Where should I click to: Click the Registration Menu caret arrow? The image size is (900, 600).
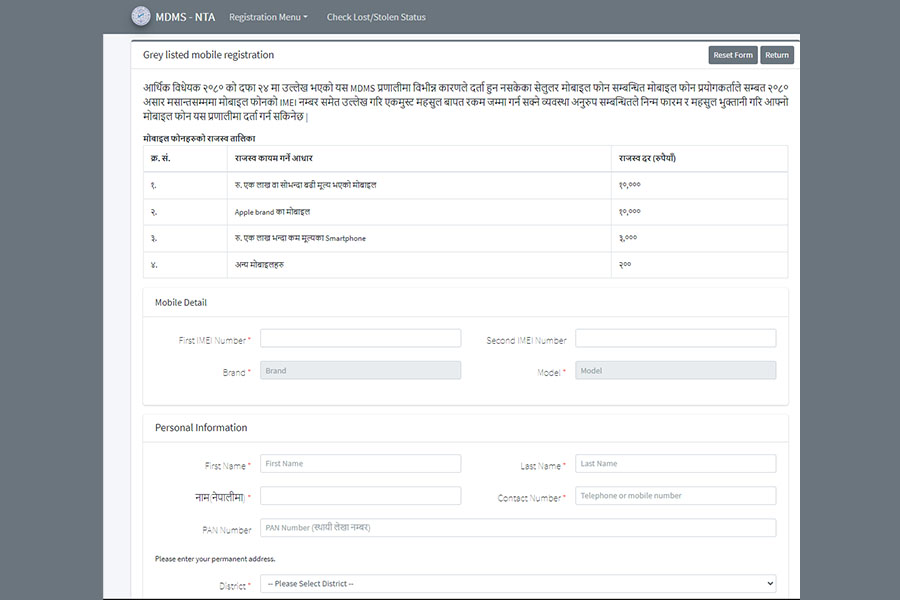point(304,17)
